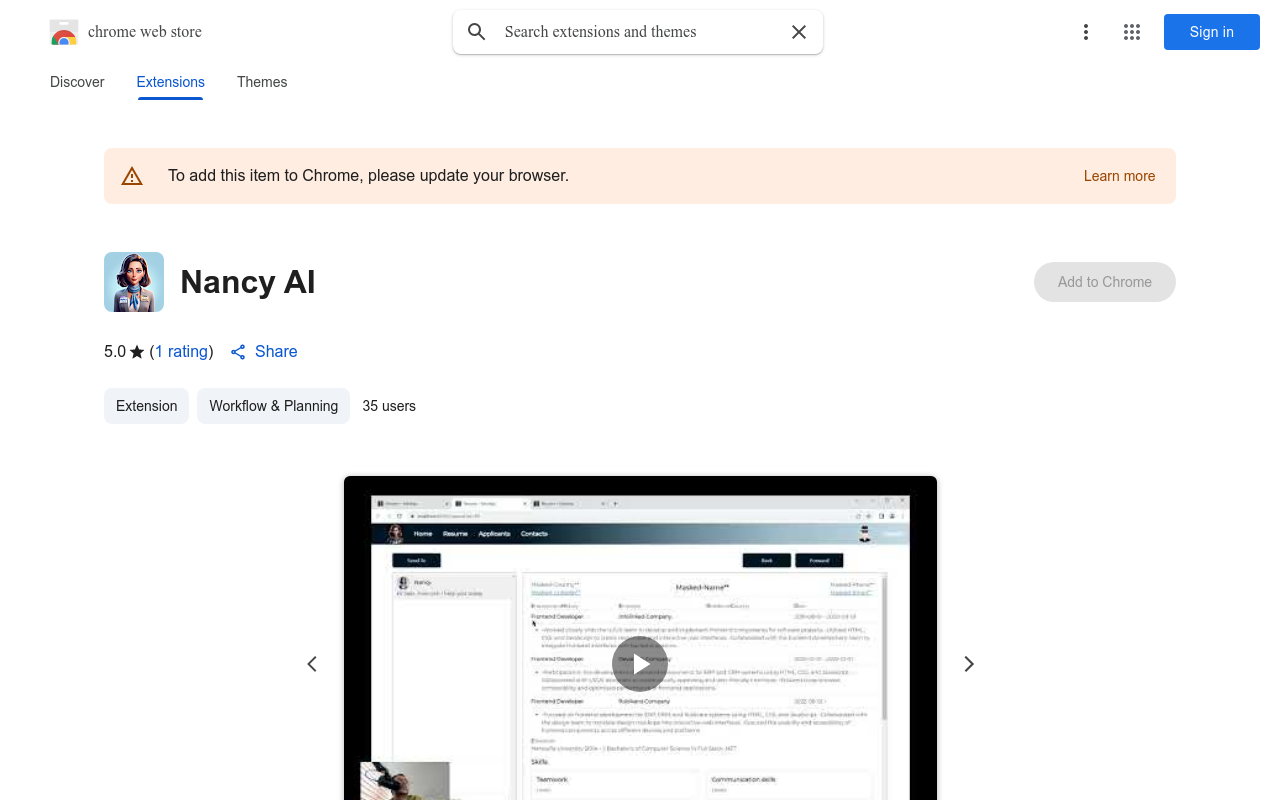Clear the search field with the X
1280x800 pixels.
[799, 32]
